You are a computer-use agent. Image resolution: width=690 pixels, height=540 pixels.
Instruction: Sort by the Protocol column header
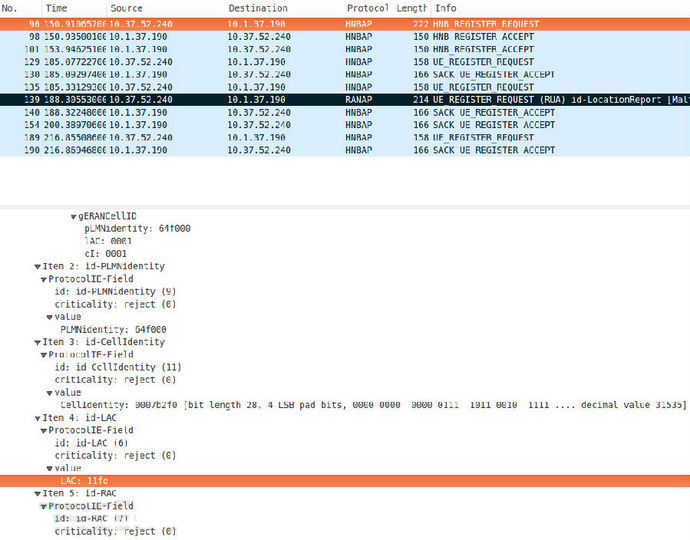coord(367,8)
